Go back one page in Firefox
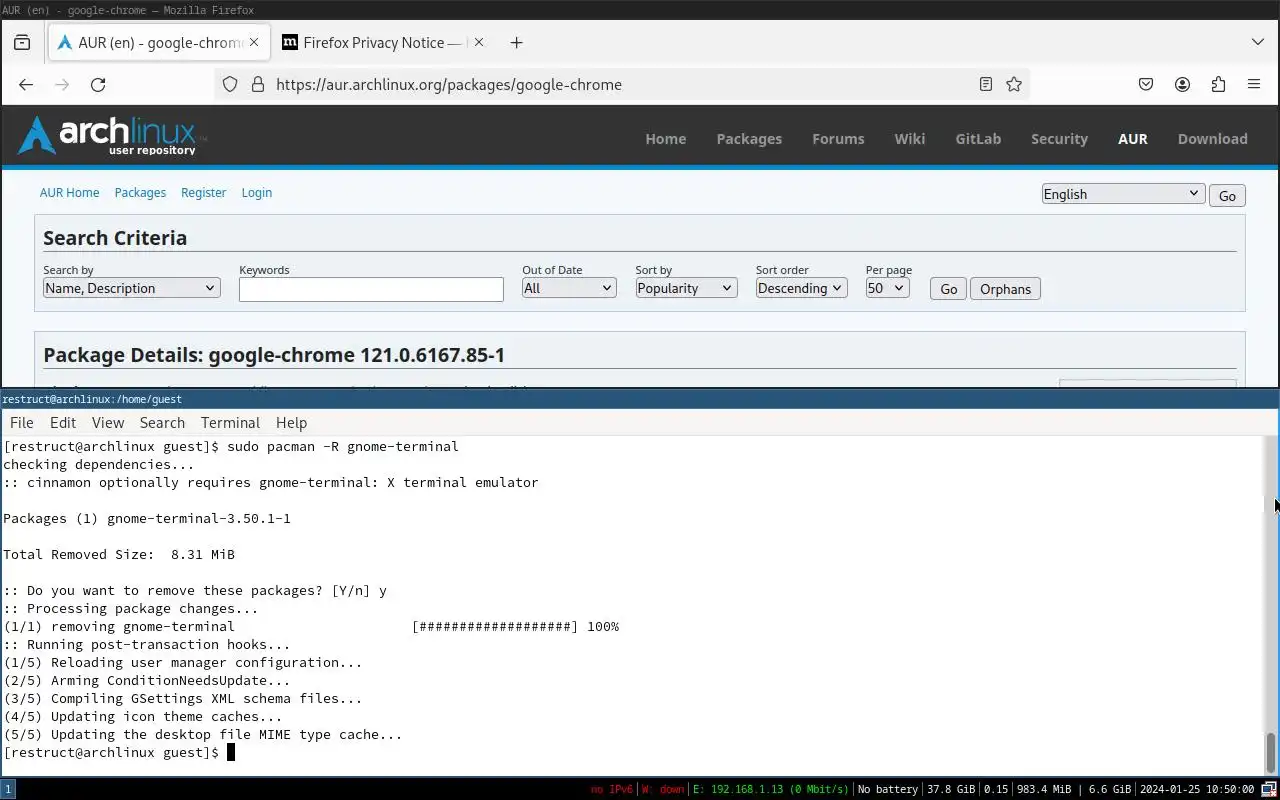 26,84
